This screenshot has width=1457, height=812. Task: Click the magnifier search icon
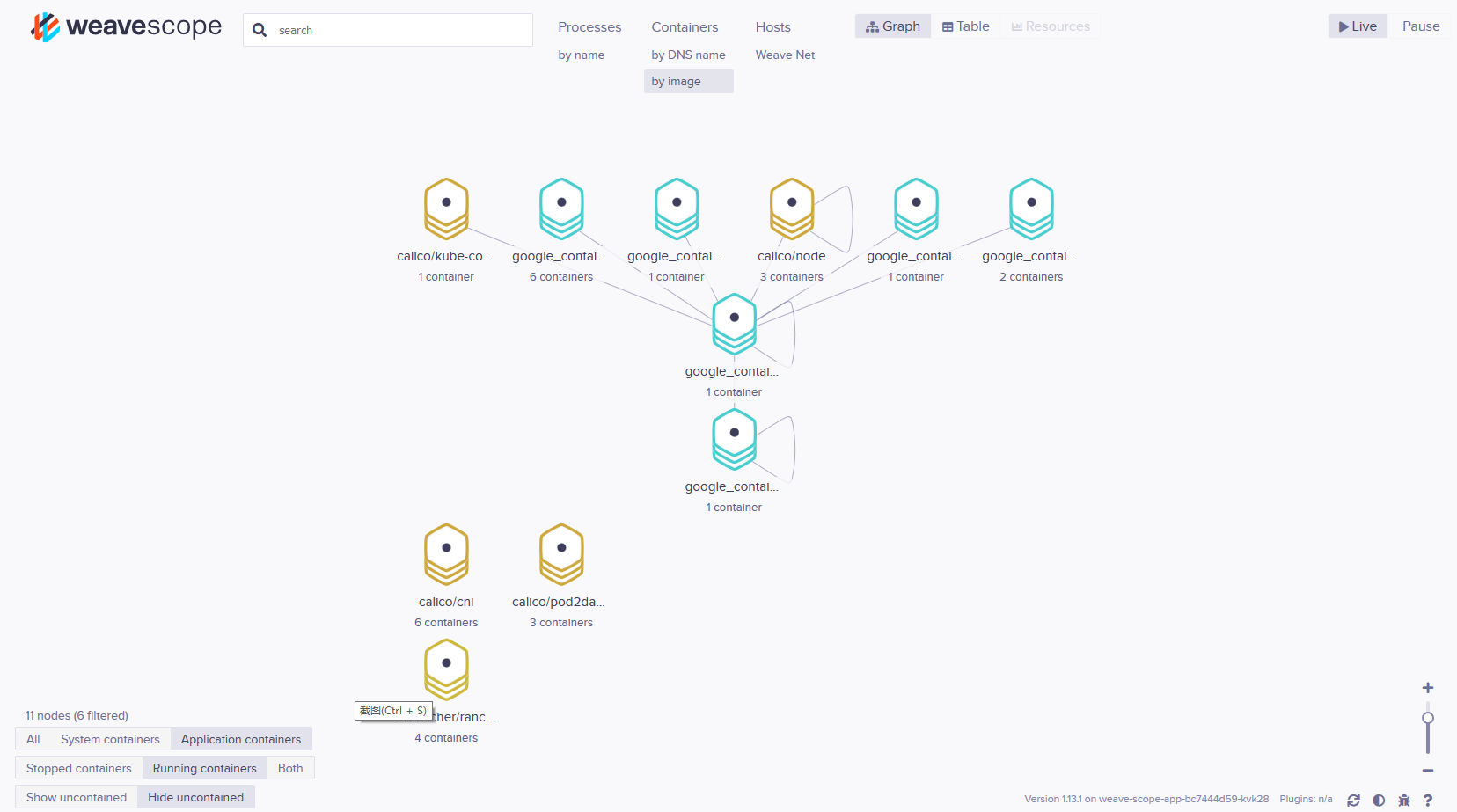pyautogui.click(x=260, y=30)
